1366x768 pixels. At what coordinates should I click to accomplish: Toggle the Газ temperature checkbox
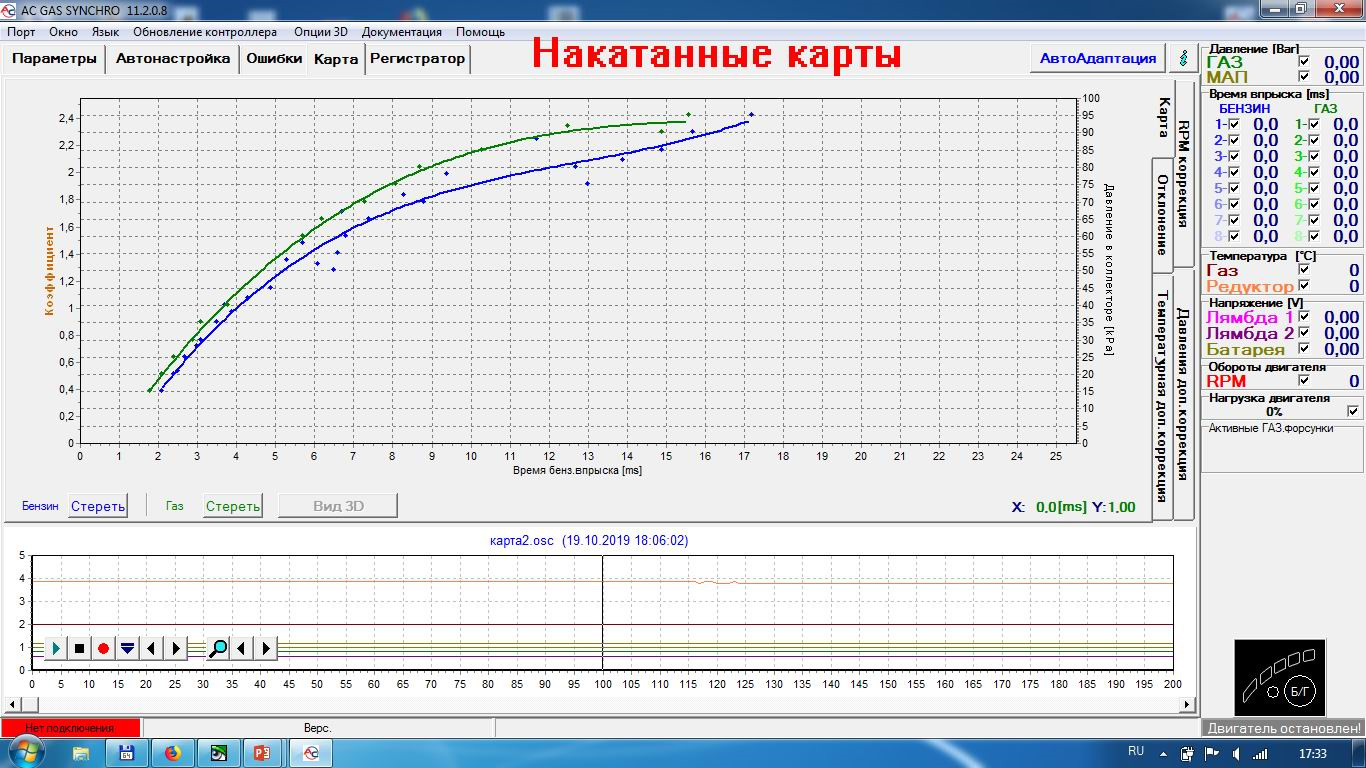click(x=1304, y=270)
